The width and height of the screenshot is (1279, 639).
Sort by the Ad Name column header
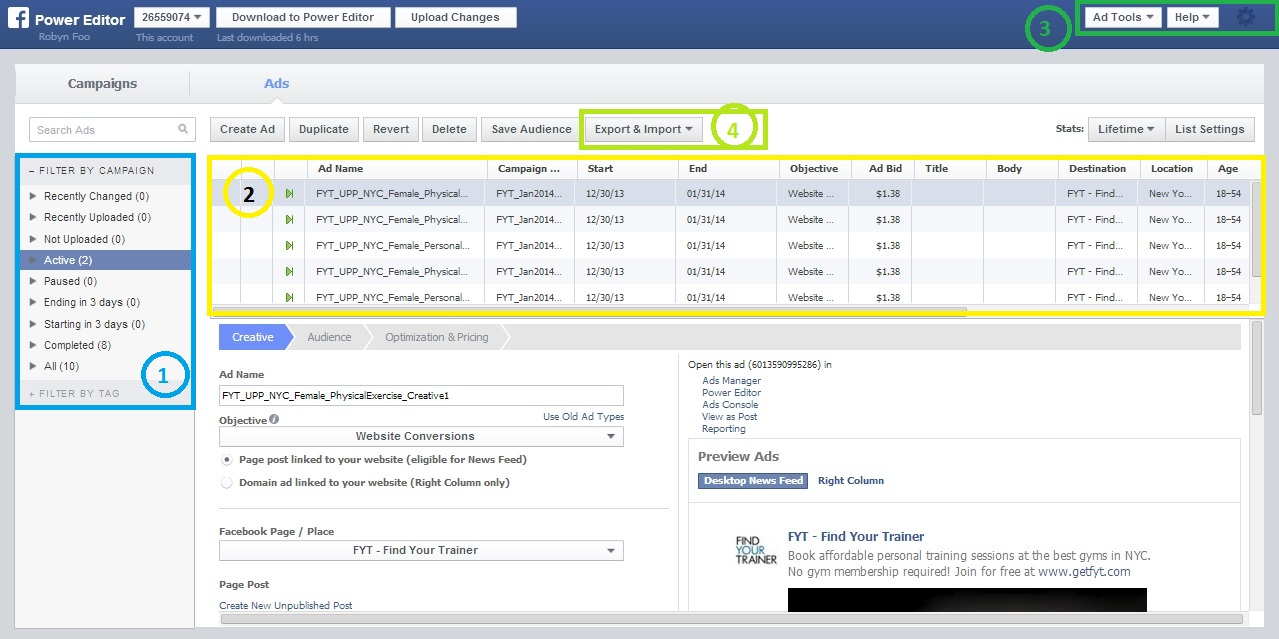point(396,169)
